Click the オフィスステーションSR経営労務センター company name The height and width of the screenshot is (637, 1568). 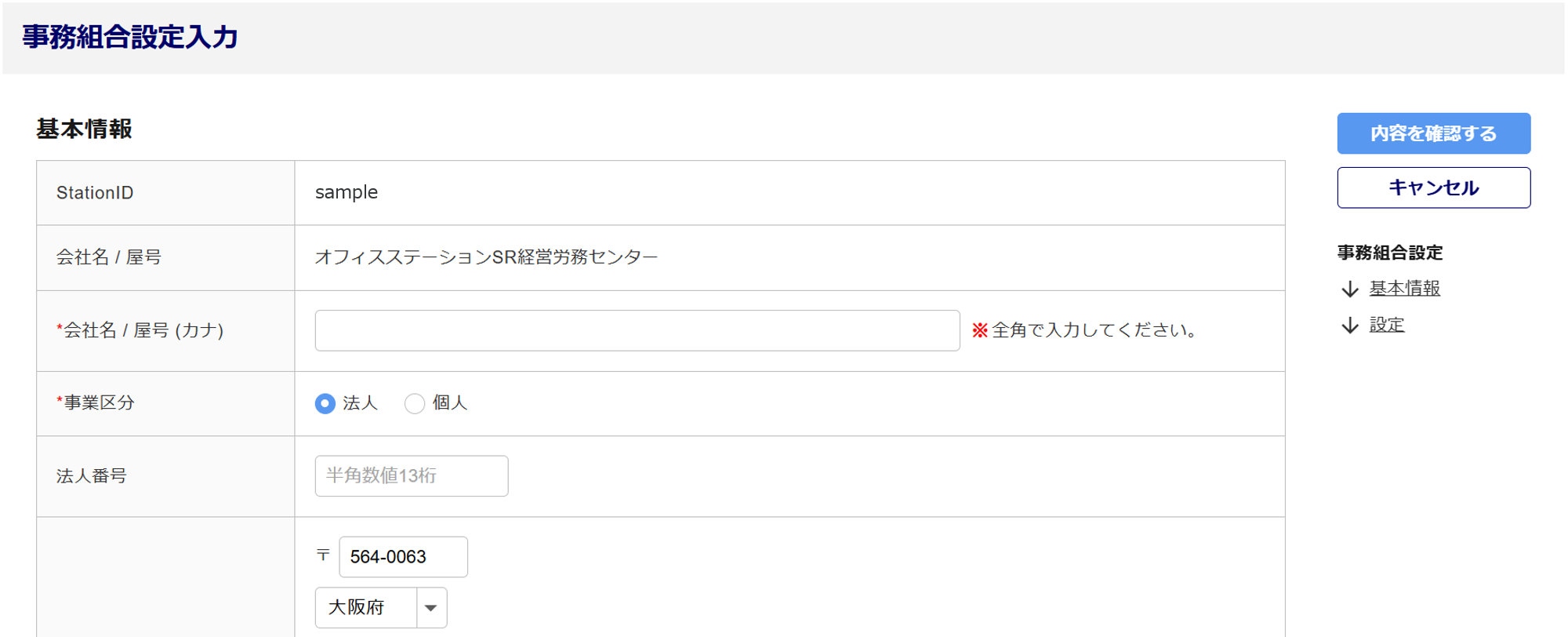(x=486, y=257)
